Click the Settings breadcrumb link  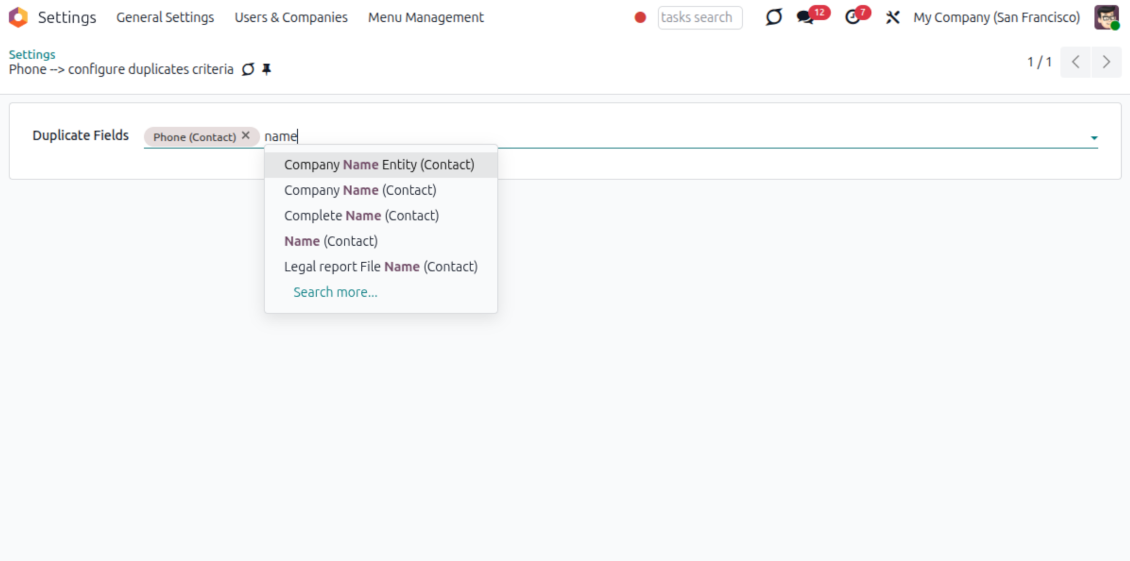coord(32,54)
